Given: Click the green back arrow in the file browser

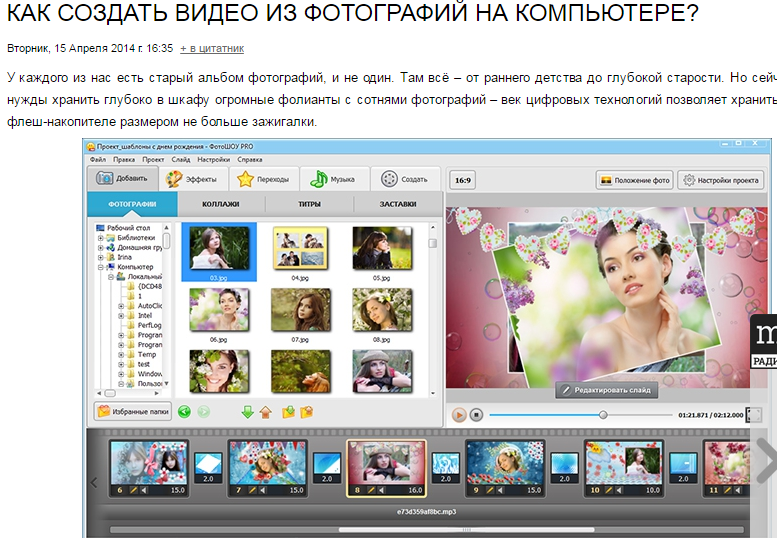Looking at the screenshot, I should 184,411.
